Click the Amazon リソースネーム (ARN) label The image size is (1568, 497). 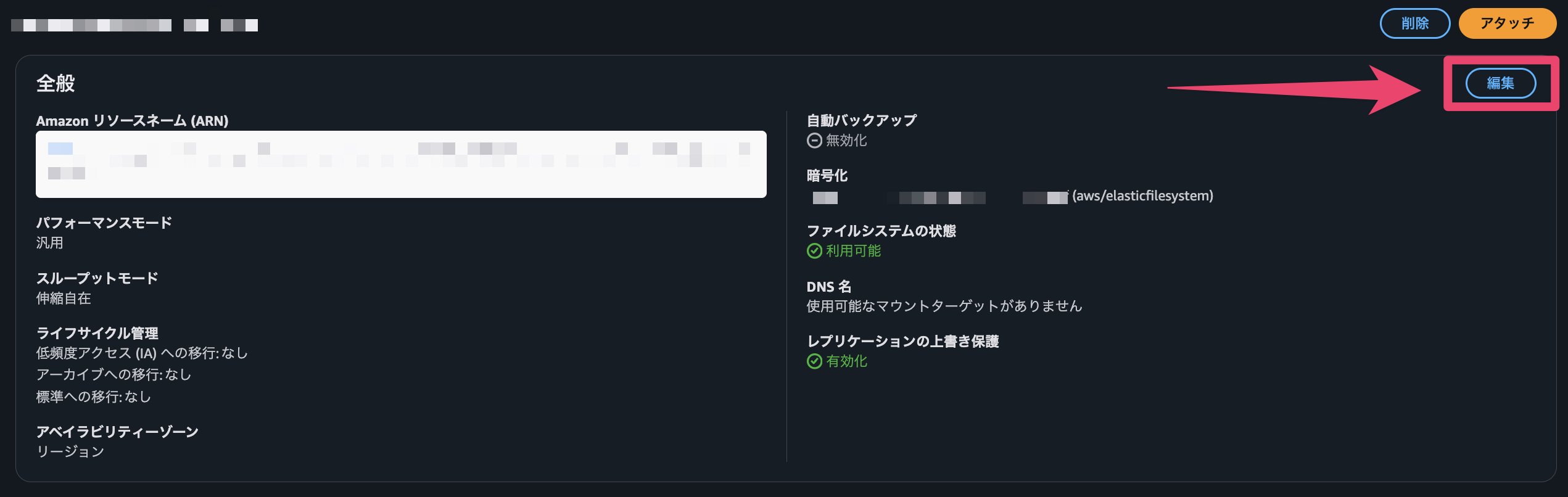click(132, 121)
